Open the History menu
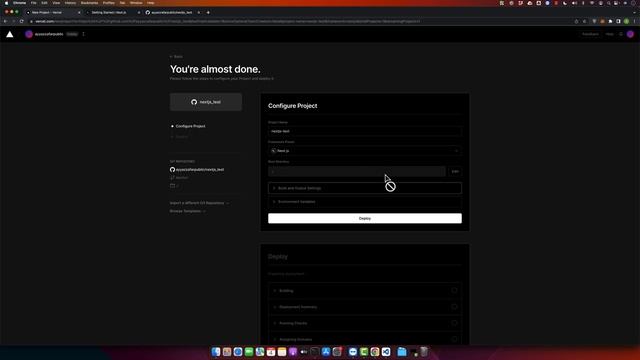Viewport: 640px width, 360px height. click(x=70, y=3)
